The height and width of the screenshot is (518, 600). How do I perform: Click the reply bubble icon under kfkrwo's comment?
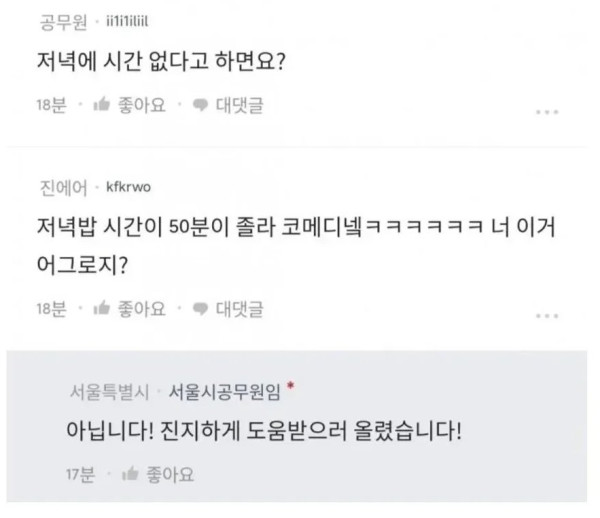(200, 309)
